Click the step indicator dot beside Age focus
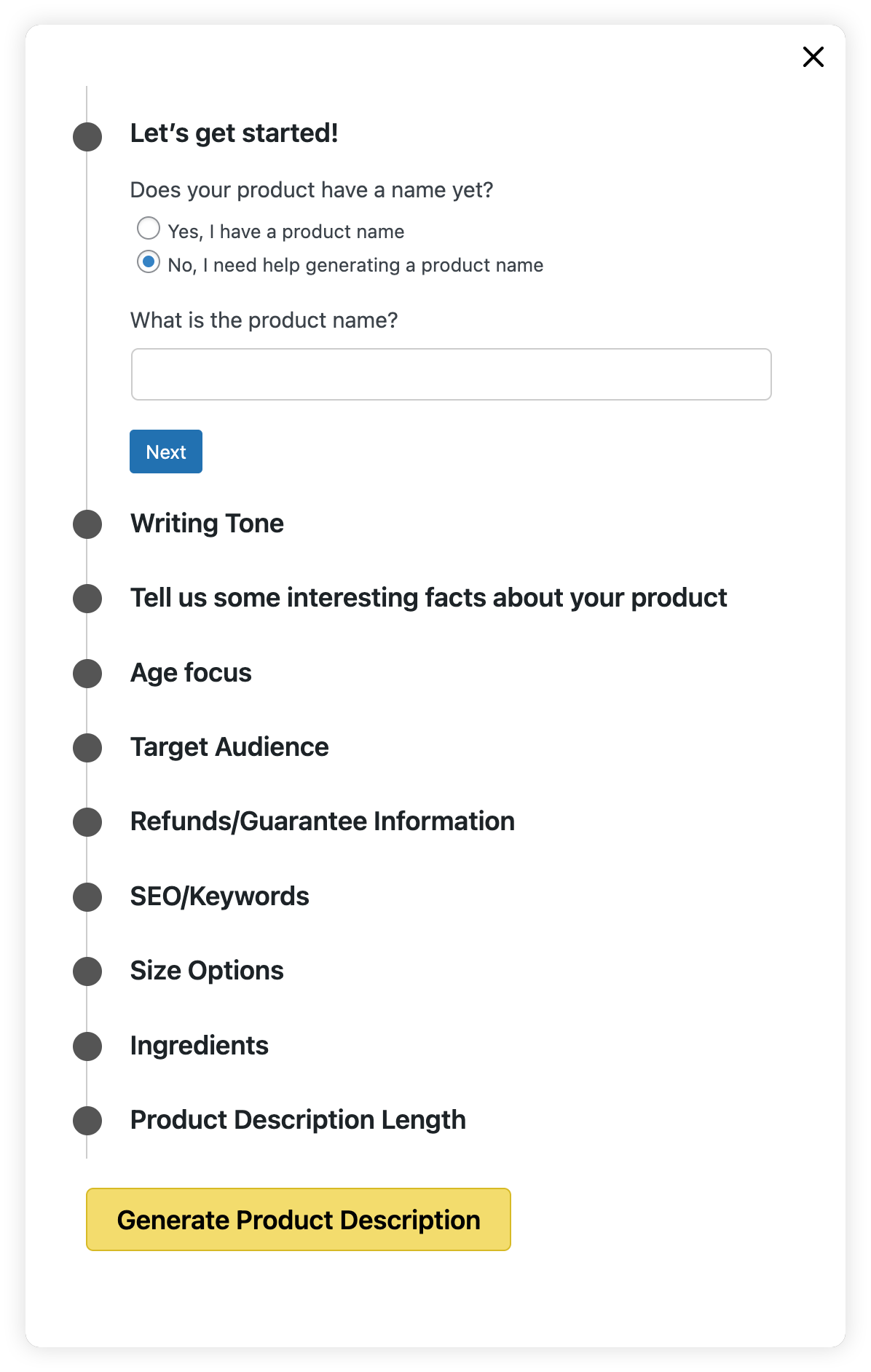The width and height of the screenshot is (871, 1372). [x=87, y=674]
